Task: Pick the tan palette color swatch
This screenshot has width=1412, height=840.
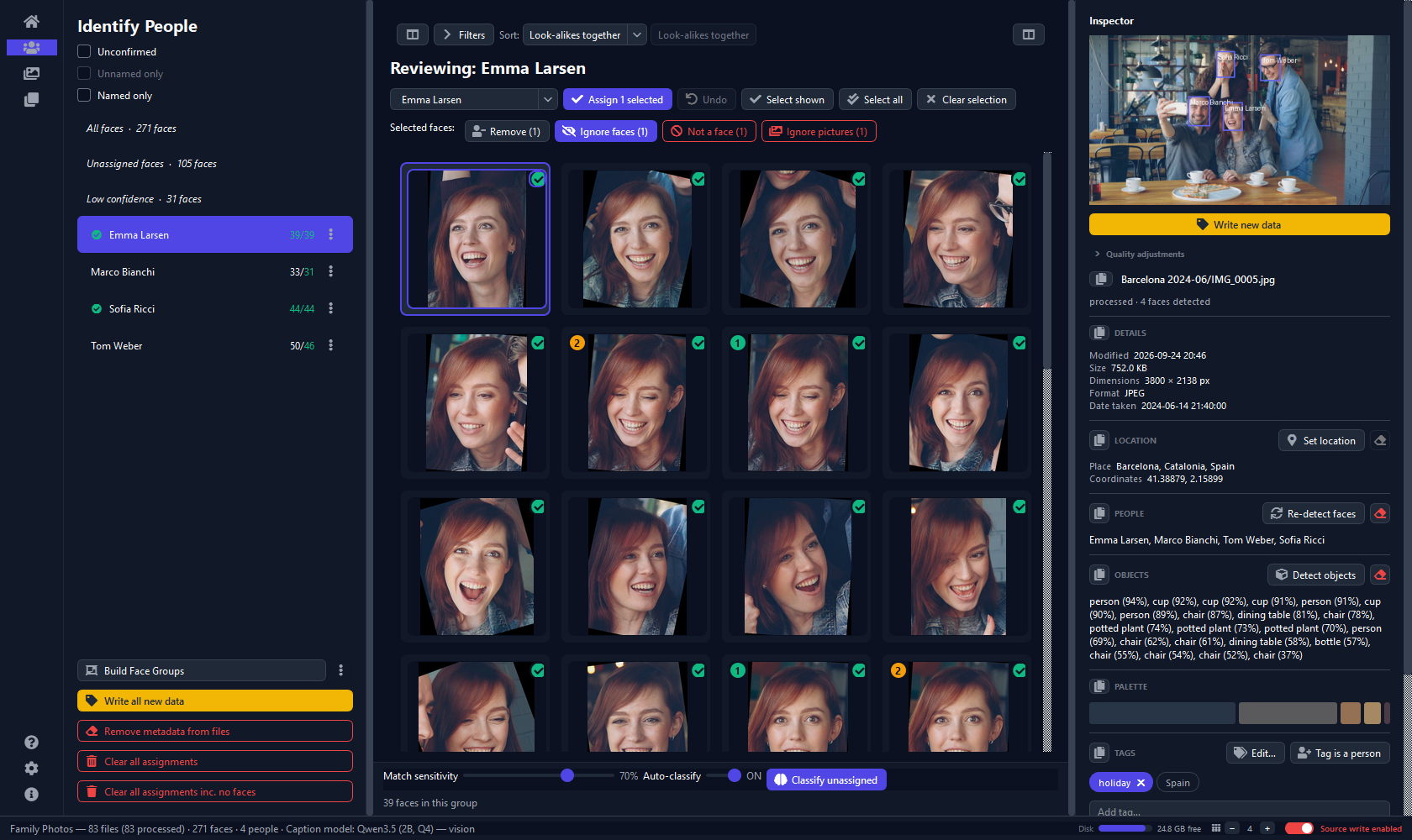Action: pyautogui.click(x=1372, y=713)
